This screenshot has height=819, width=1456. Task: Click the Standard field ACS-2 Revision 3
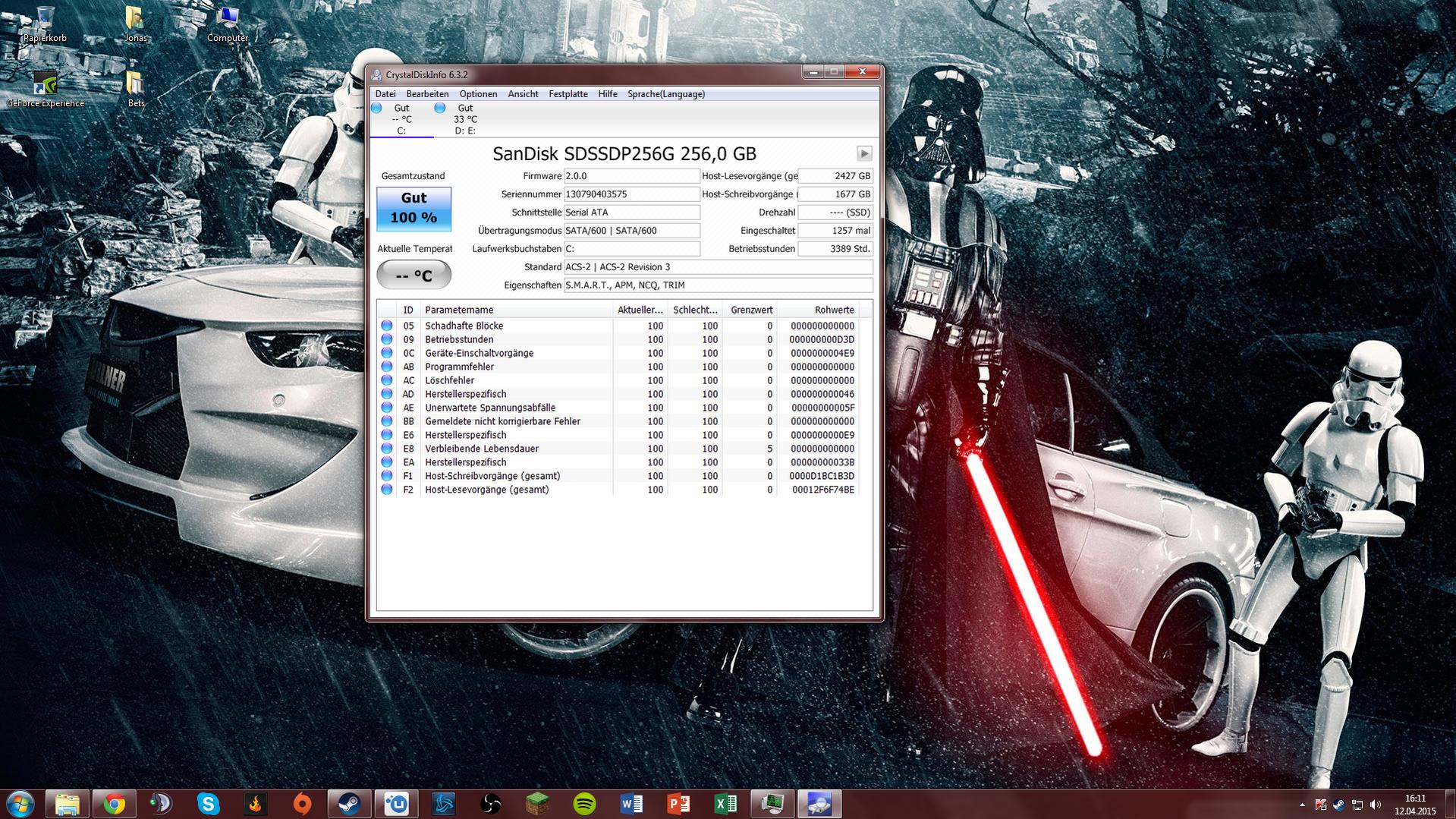point(719,267)
